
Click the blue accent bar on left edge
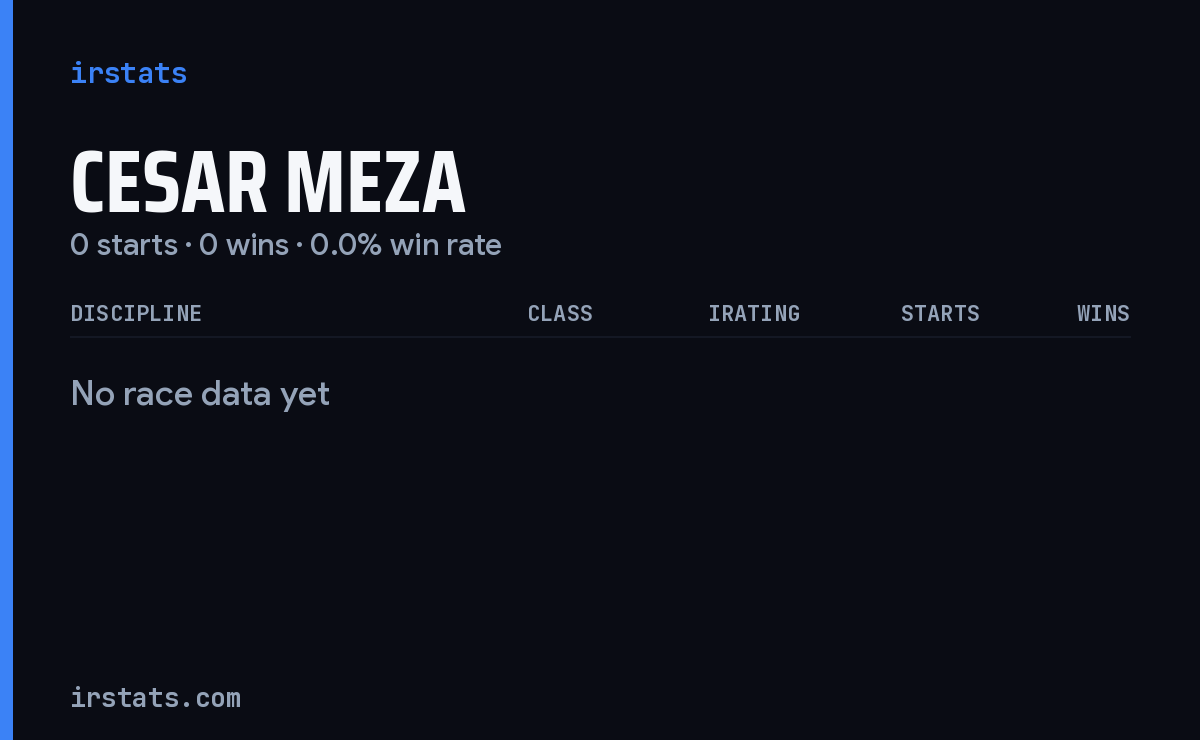coord(6,370)
